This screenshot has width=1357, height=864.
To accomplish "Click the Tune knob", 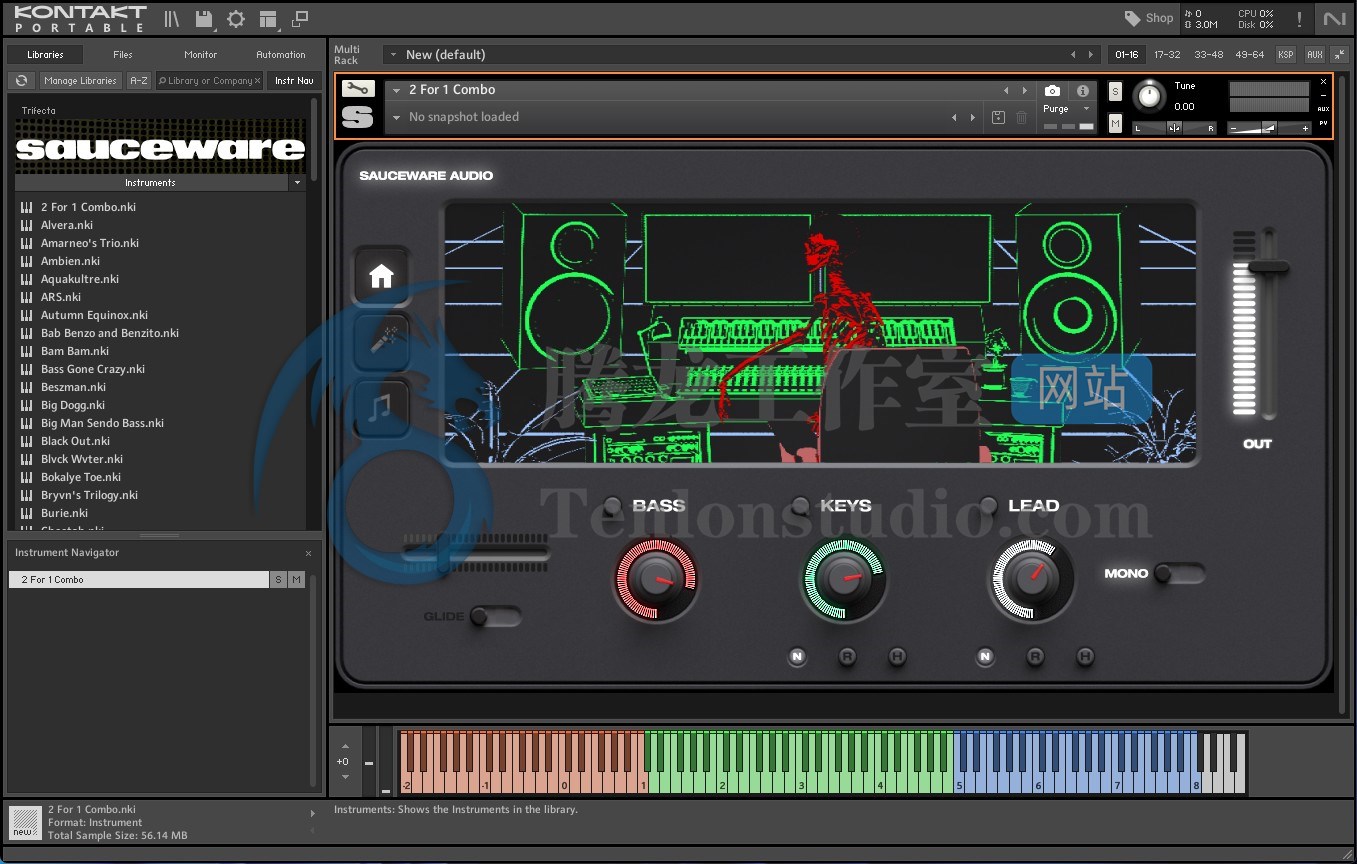I will 1150,97.
